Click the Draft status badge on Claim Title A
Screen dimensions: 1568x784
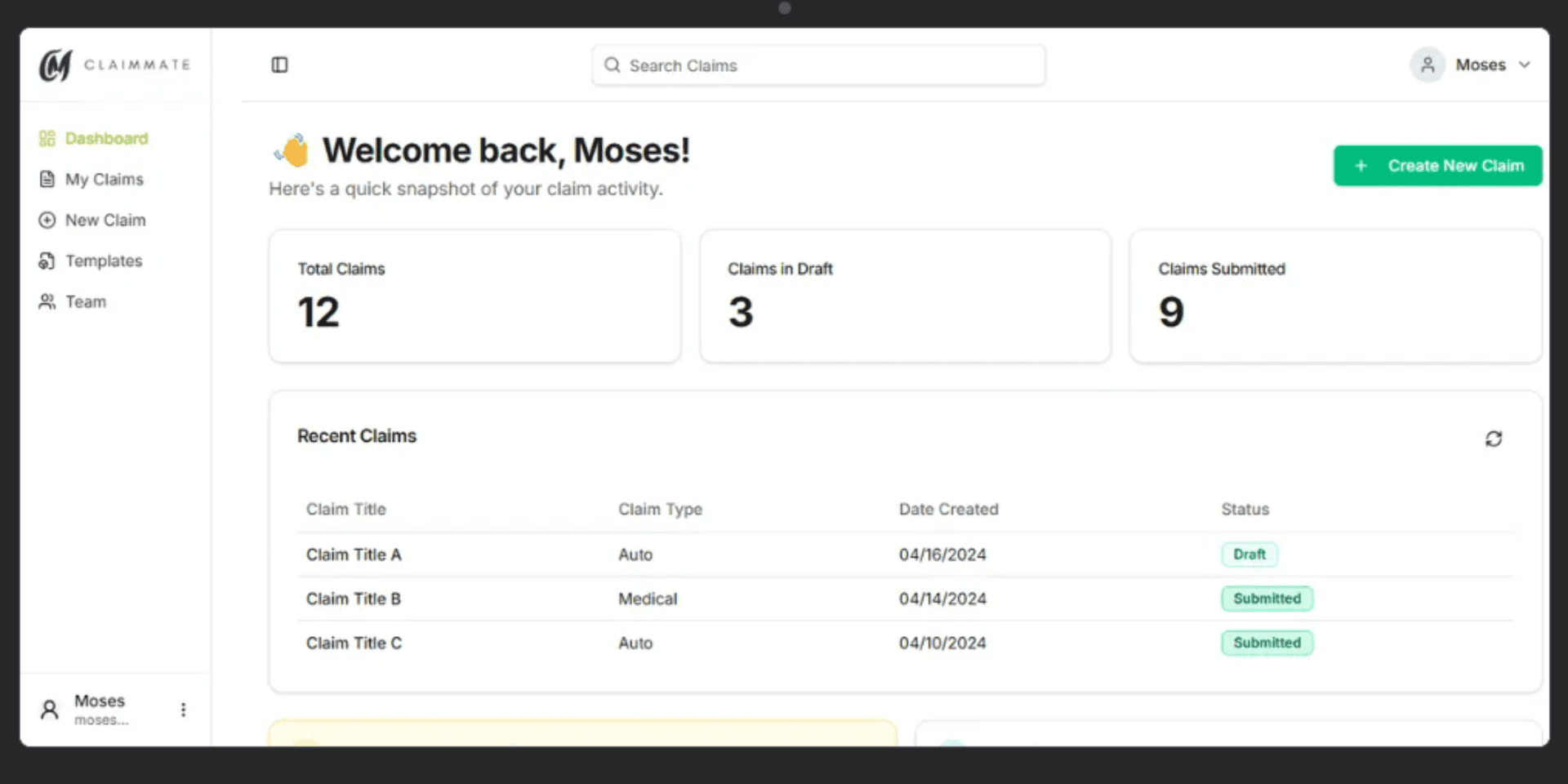pos(1249,554)
